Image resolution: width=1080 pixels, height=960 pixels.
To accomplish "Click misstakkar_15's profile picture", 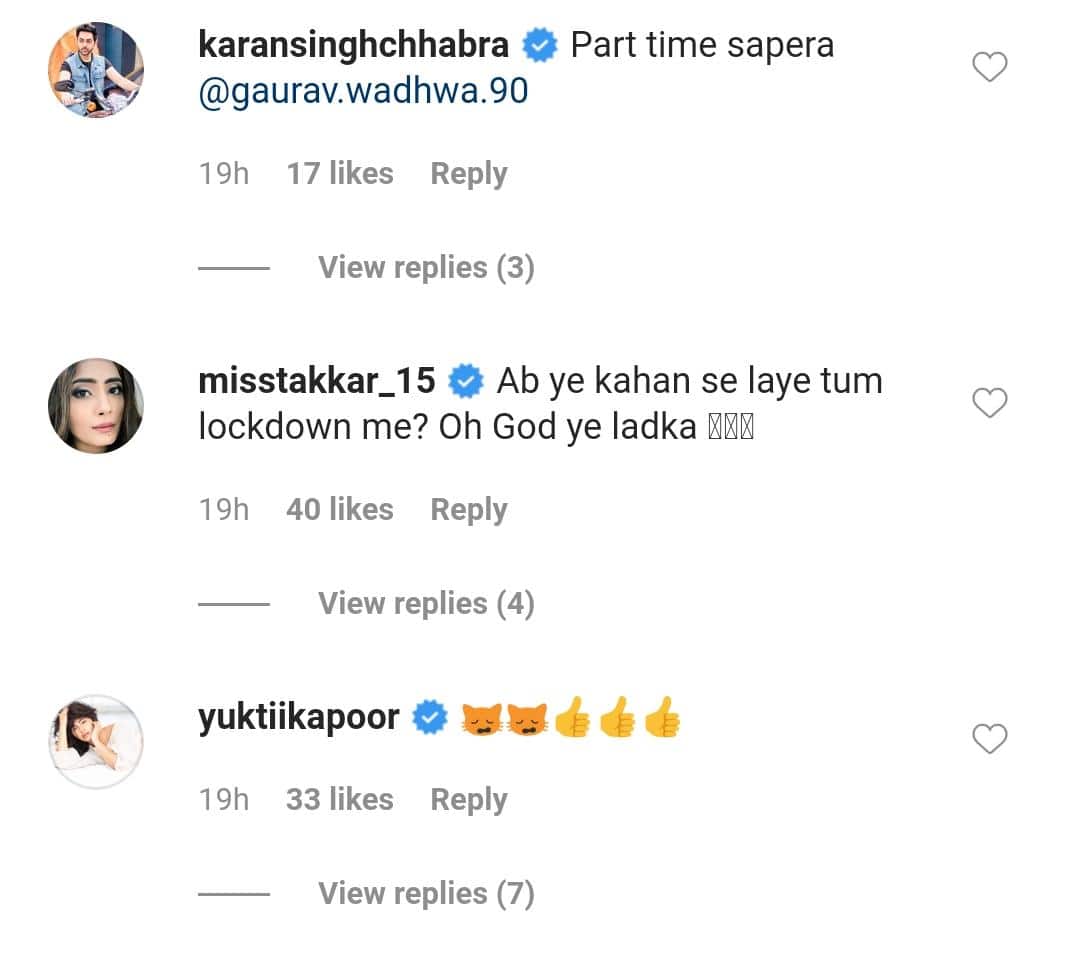I will point(95,406).
